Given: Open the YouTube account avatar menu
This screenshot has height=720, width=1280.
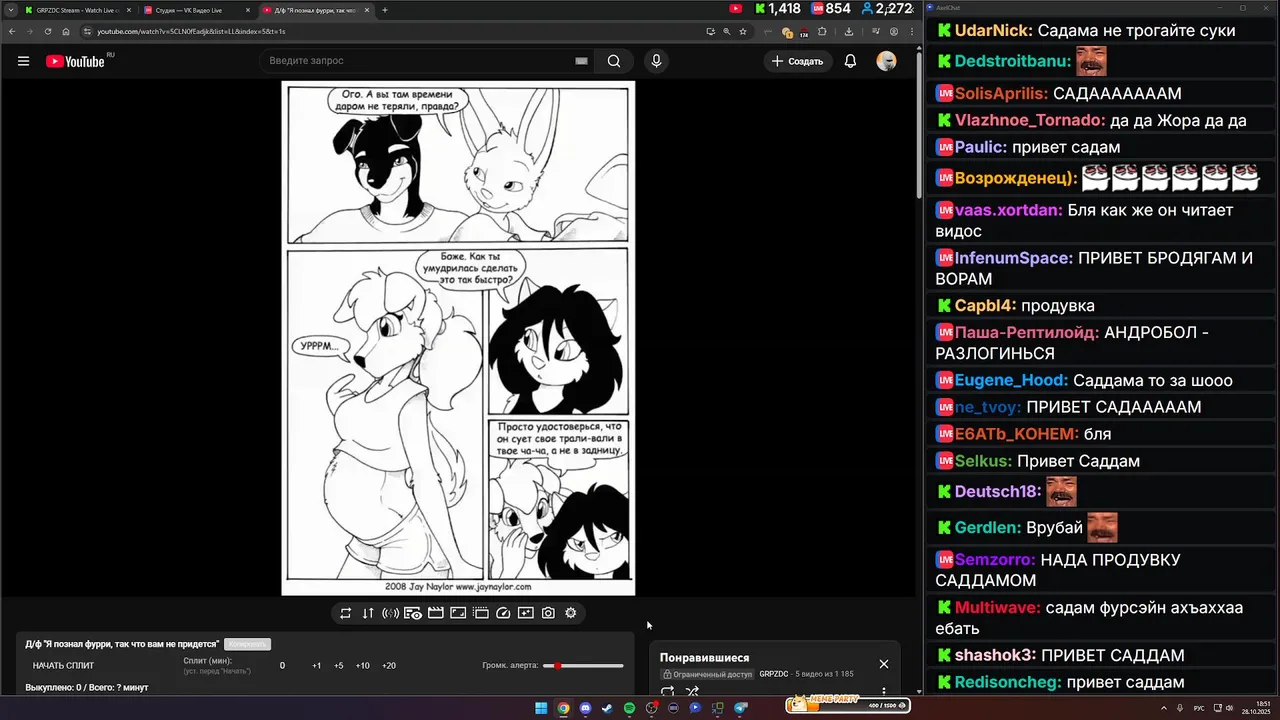Looking at the screenshot, I should coord(886,61).
